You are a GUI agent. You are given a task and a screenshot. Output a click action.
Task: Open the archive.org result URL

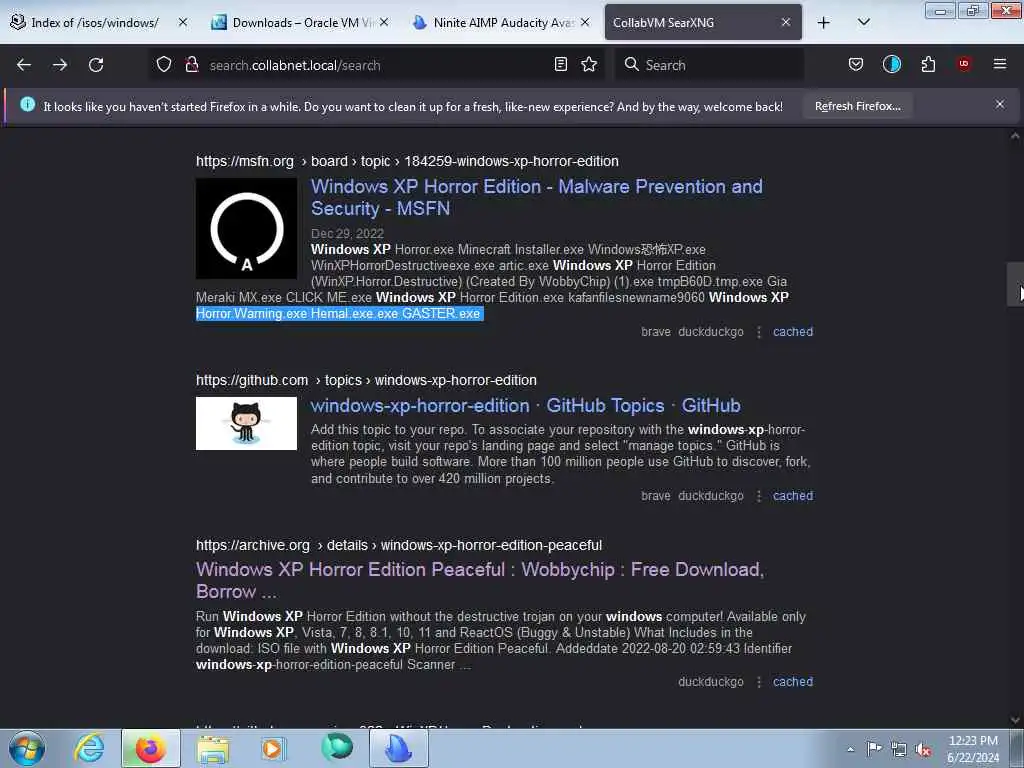(398, 545)
